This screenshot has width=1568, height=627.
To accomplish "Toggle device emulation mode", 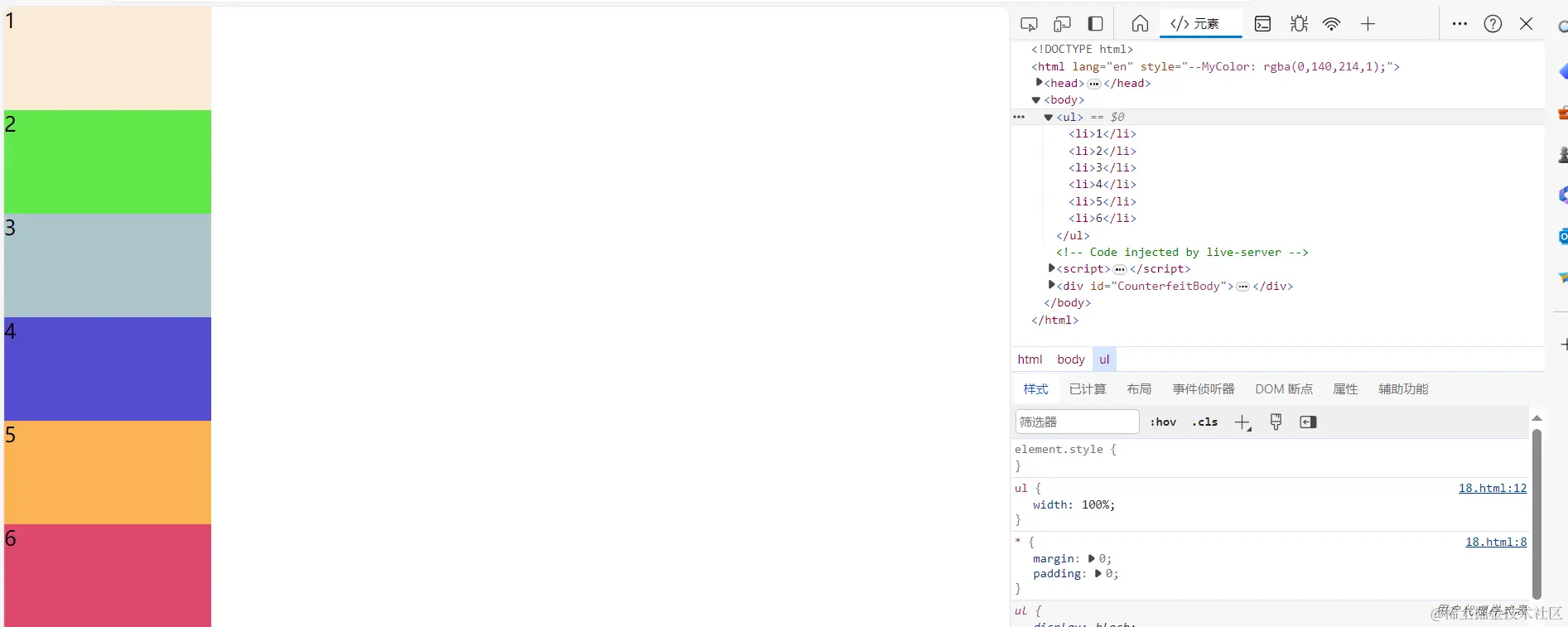I will click(x=1062, y=24).
